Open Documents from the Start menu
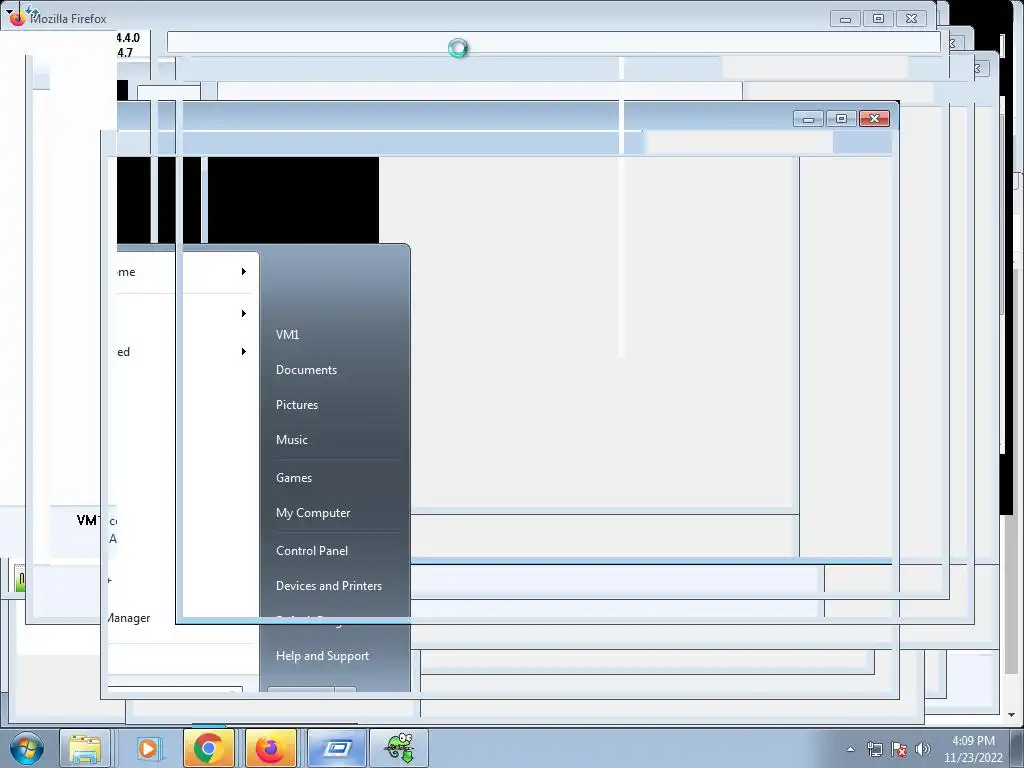 [x=306, y=370]
